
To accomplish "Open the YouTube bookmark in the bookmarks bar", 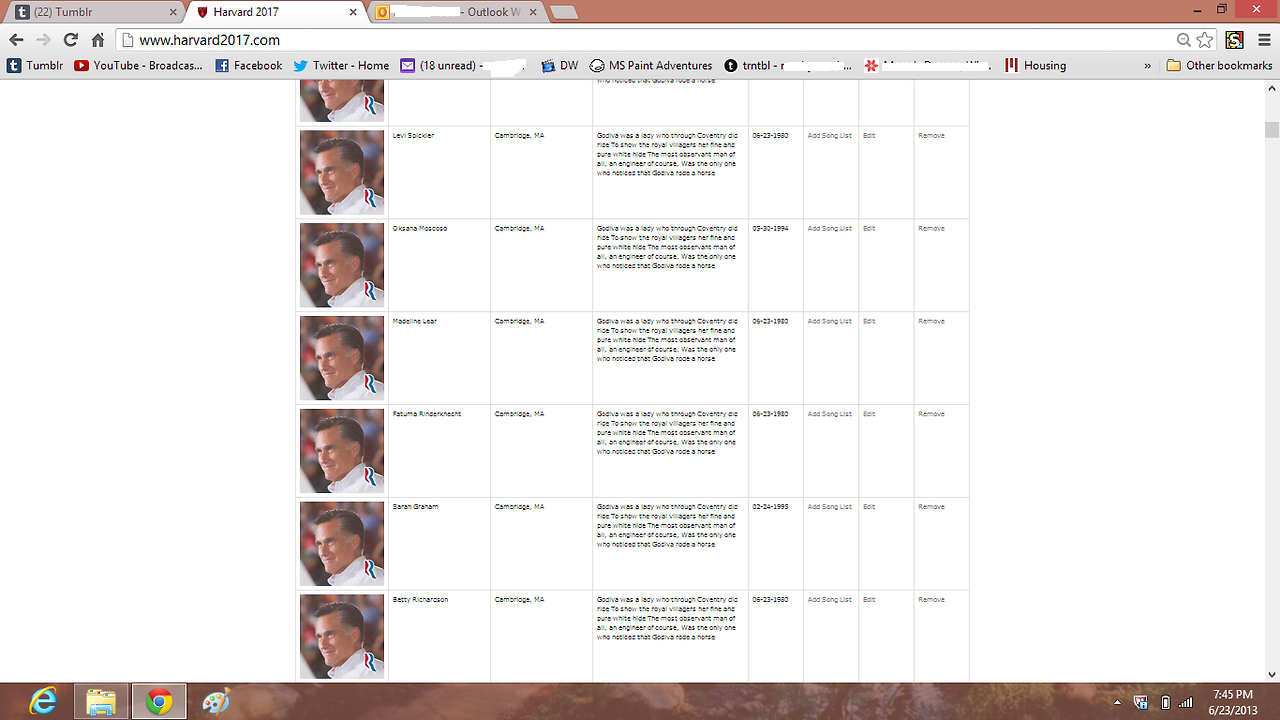I will tap(138, 65).
